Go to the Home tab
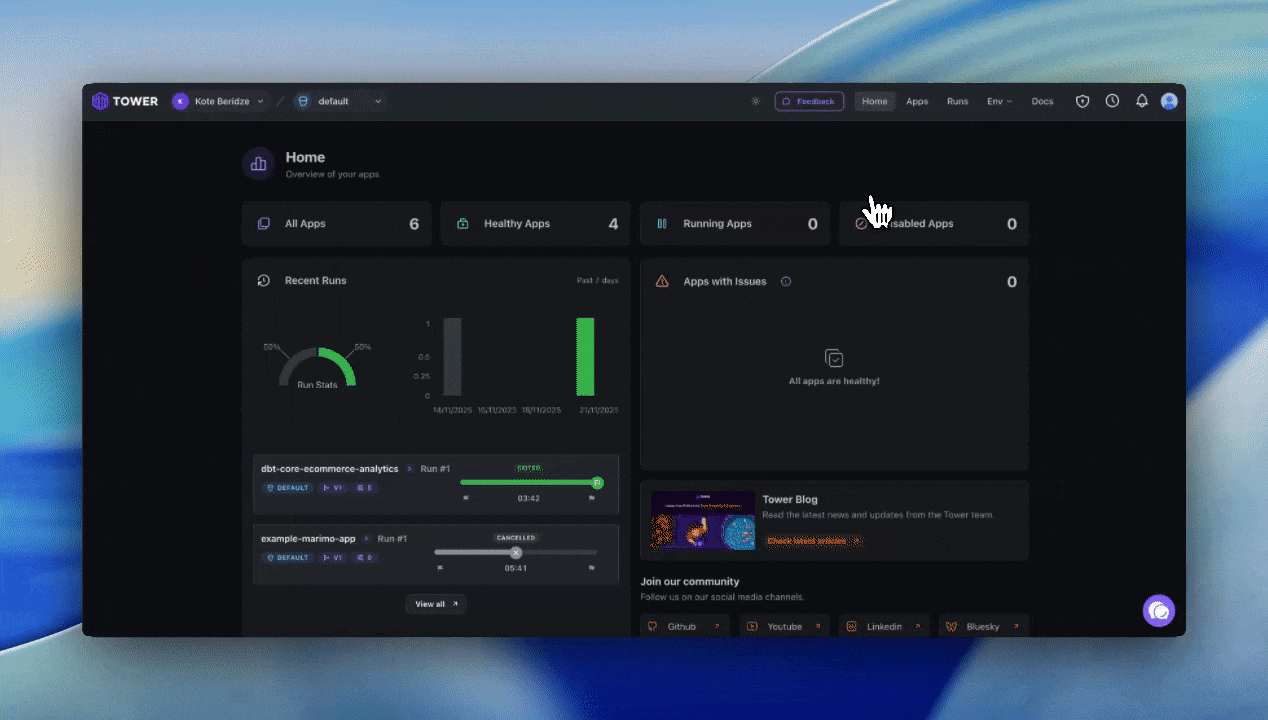This screenshot has width=1268, height=720. click(874, 101)
